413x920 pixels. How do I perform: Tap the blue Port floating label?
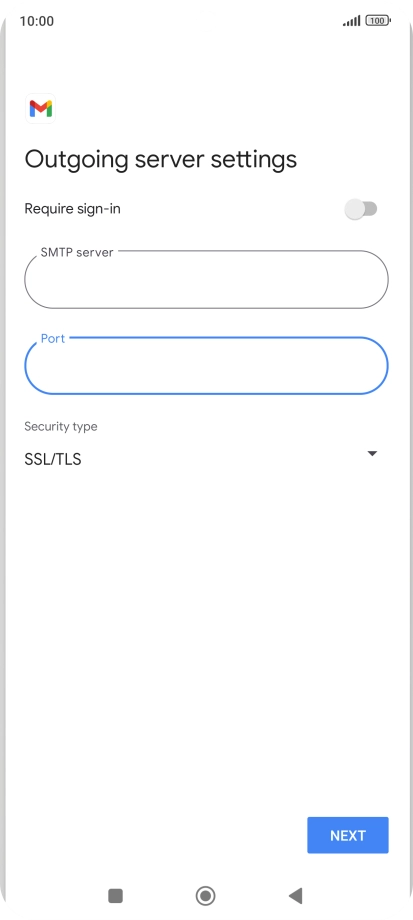tap(53, 339)
